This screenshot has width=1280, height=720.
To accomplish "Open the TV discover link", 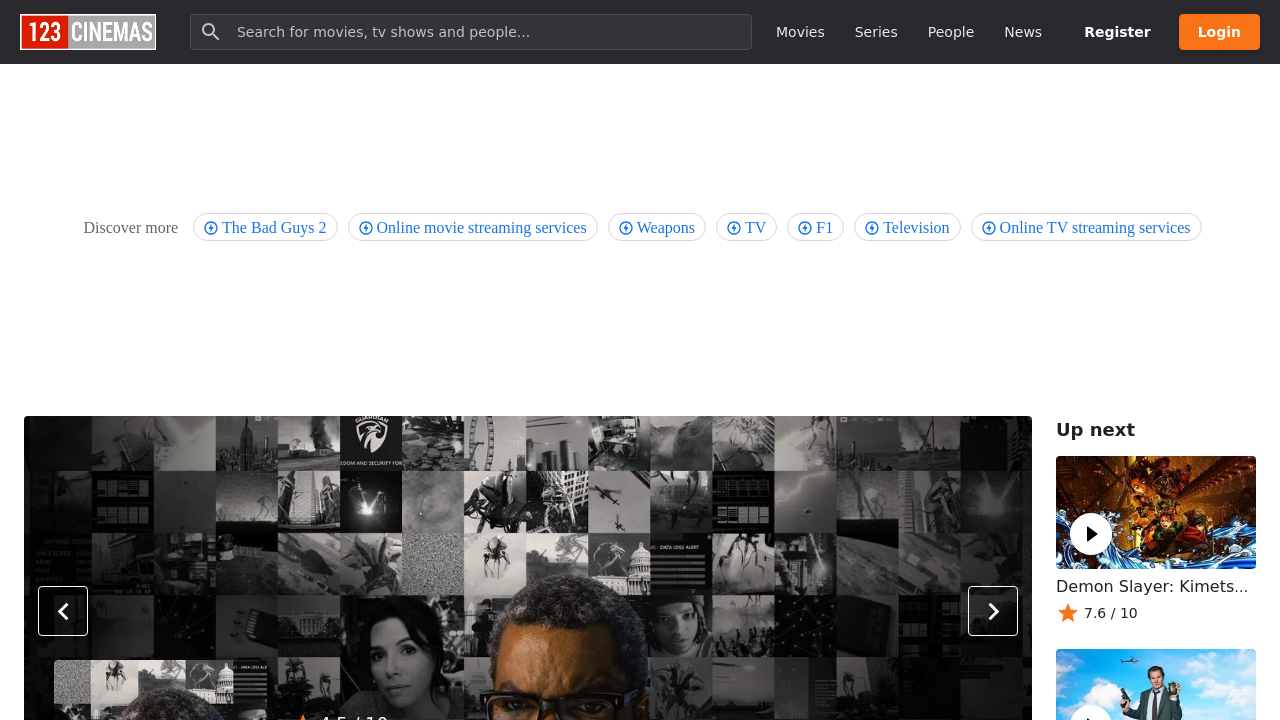I will pyautogui.click(x=746, y=227).
